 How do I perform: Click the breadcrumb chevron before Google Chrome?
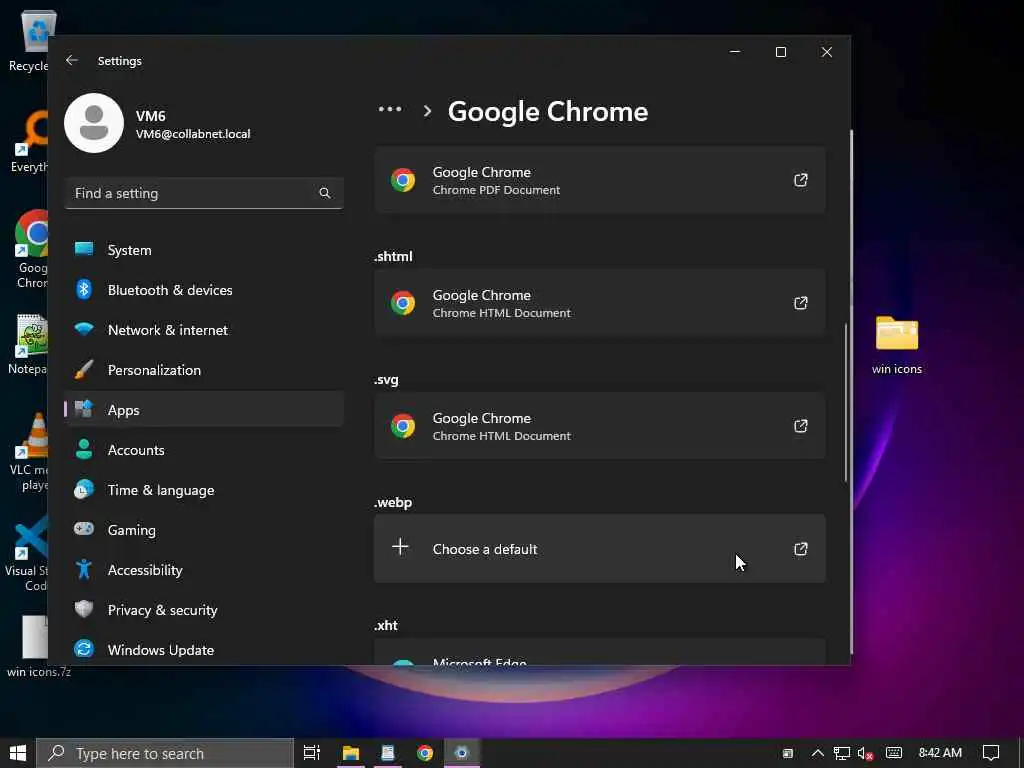[x=427, y=111]
